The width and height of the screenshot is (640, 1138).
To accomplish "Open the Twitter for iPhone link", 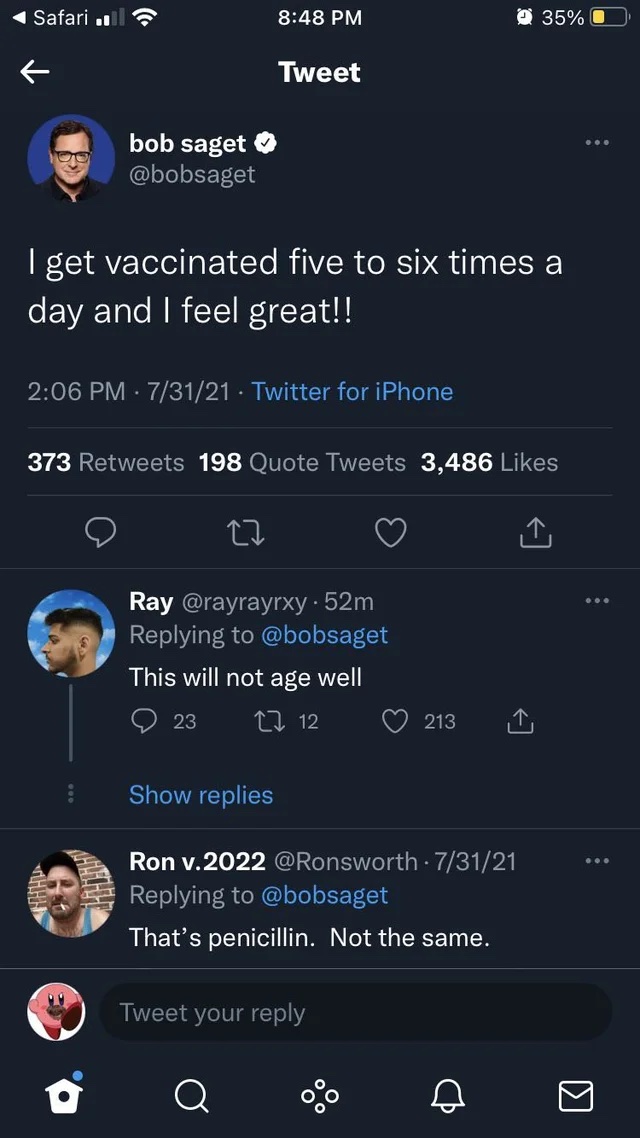I will coord(352,391).
